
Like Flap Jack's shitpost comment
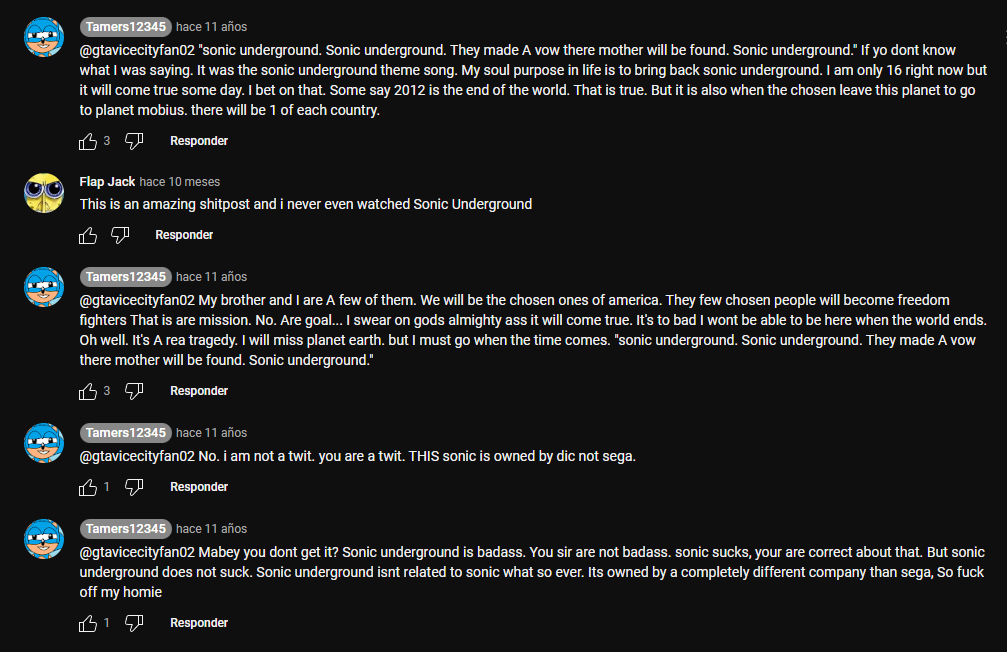pos(88,236)
